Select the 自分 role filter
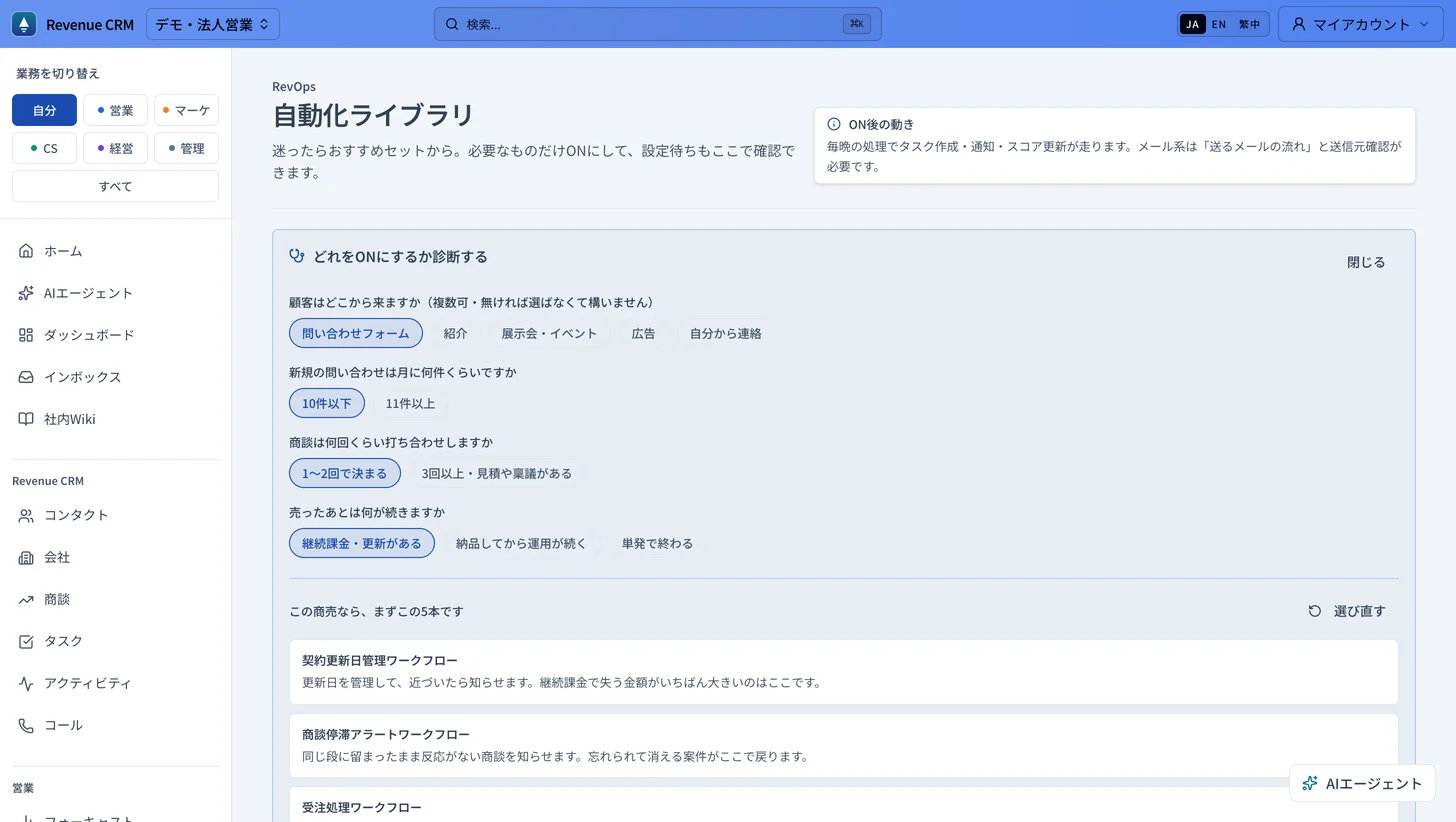The height and width of the screenshot is (822, 1456). [44, 110]
